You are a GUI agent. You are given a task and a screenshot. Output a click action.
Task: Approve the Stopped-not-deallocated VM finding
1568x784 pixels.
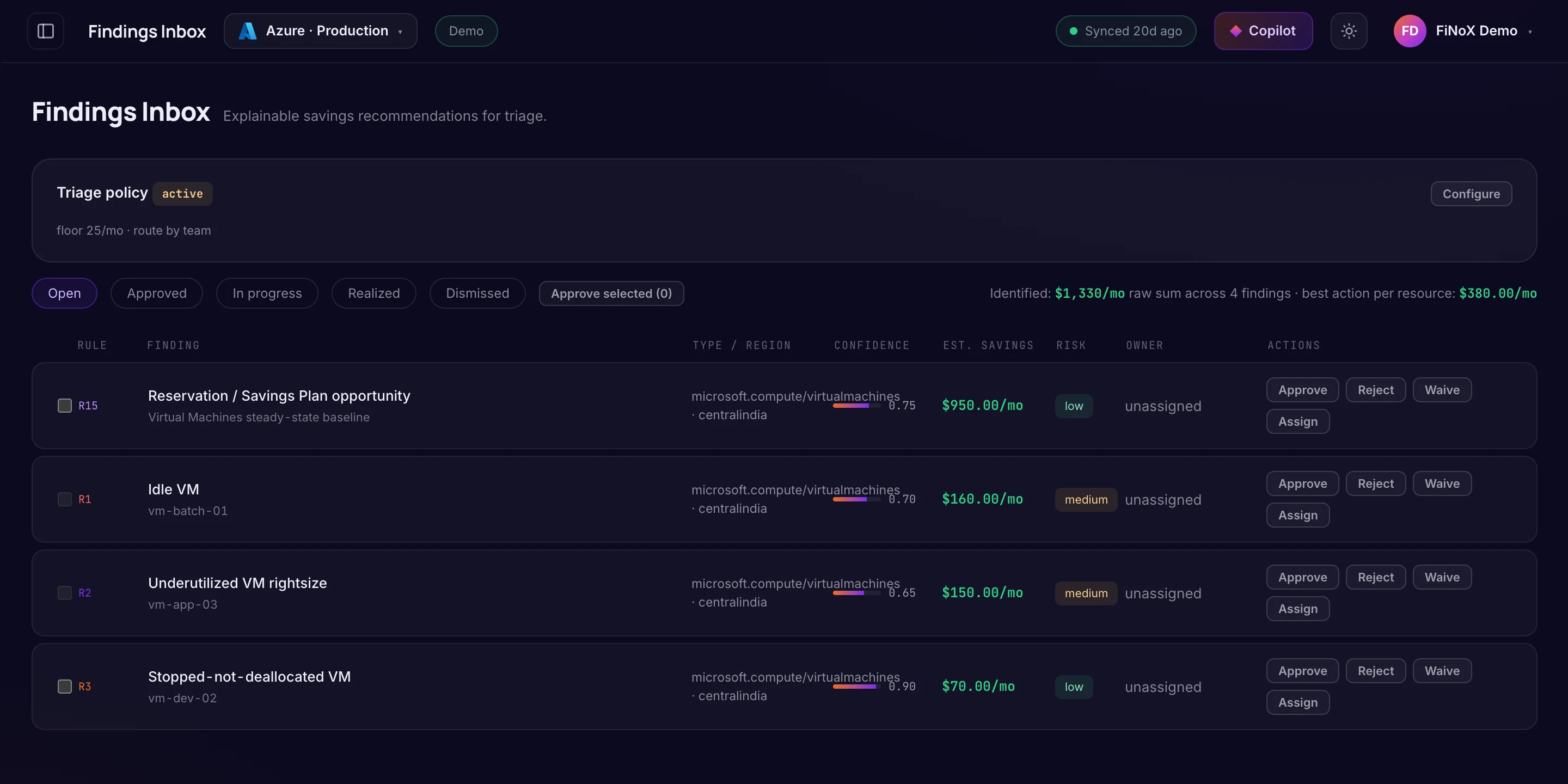tap(1303, 671)
